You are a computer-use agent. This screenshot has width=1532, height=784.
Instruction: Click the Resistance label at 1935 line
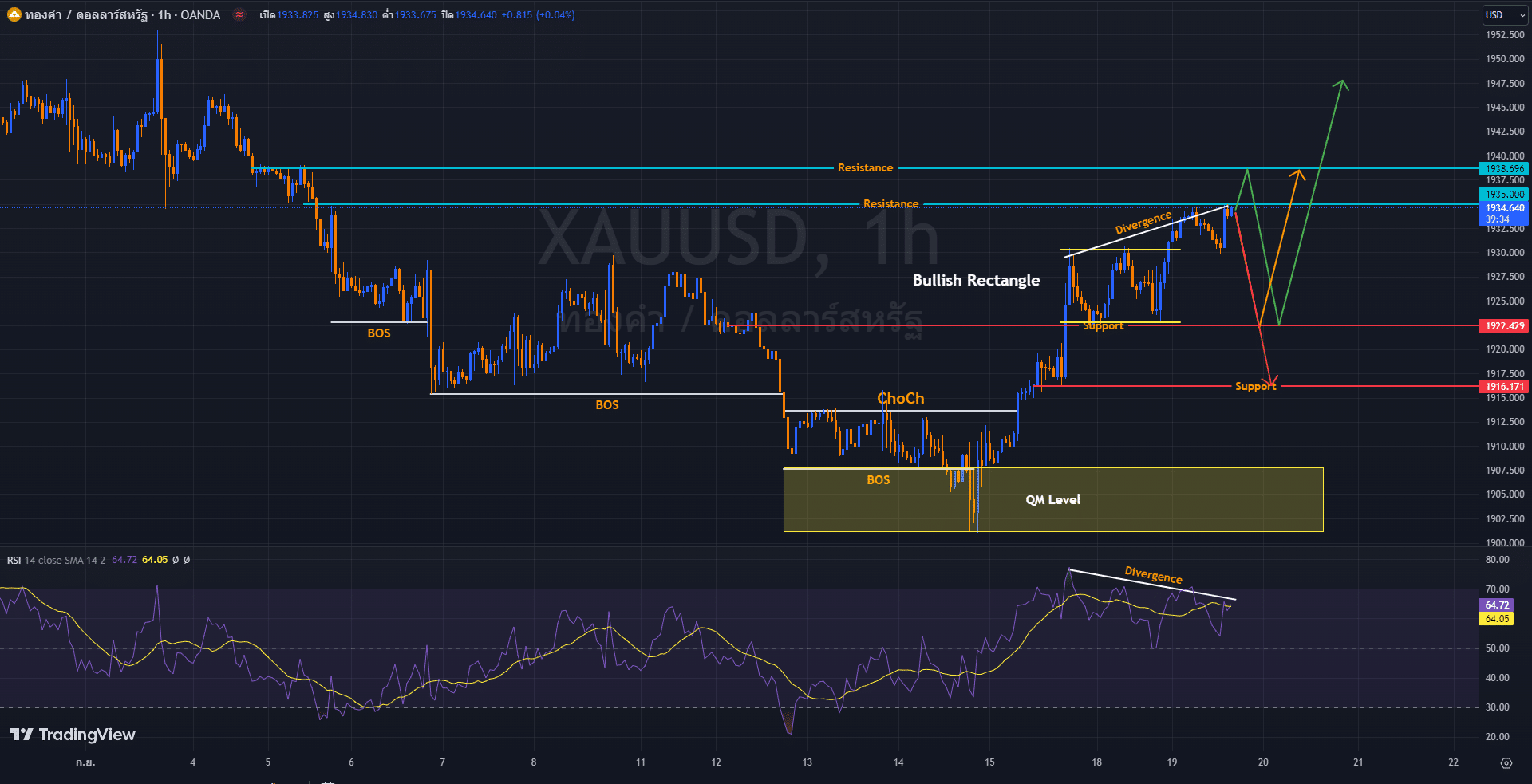click(x=890, y=204)
